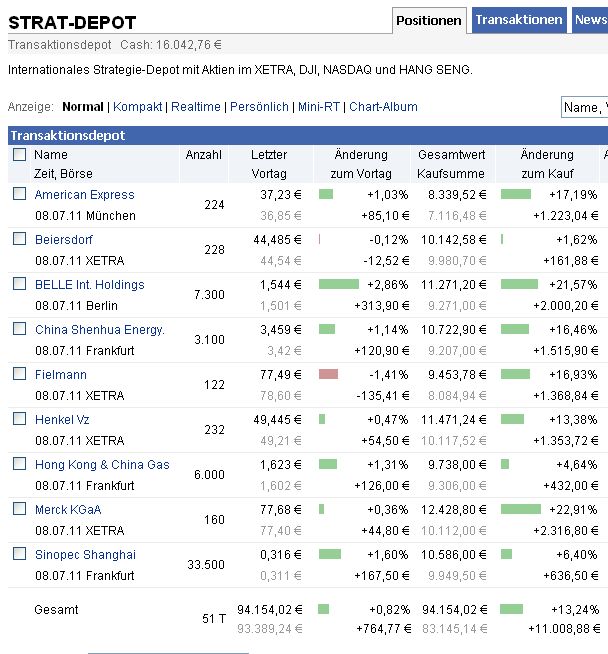Open Merck KGaA stock page

pyautogui.click(x=68, y=510)
